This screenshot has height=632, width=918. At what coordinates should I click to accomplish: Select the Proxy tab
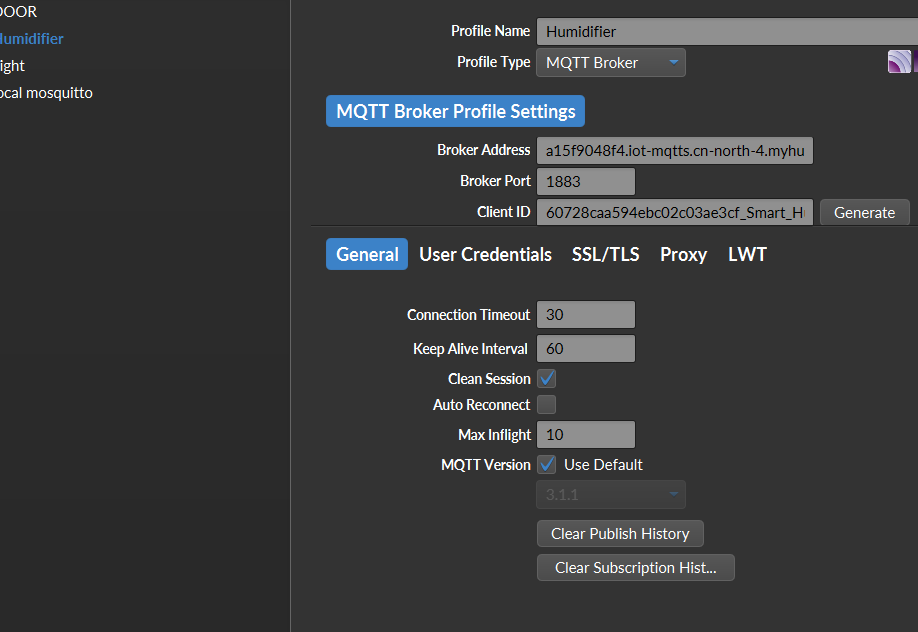[x=683, y=255]
